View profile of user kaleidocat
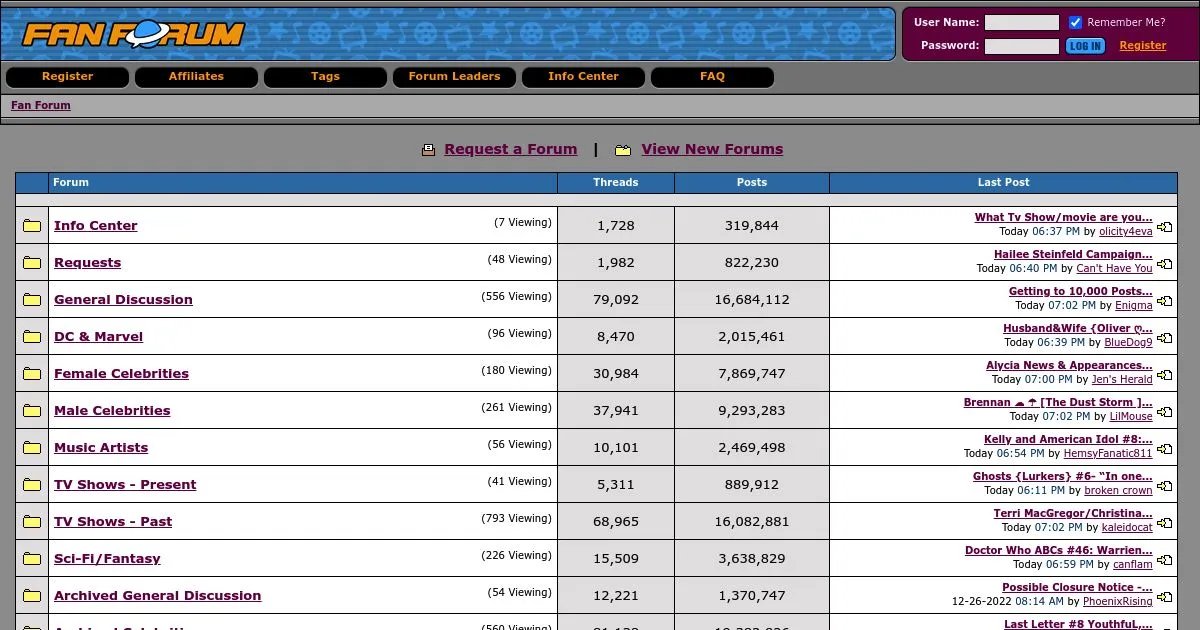The height and width of the screenshot is (630, 1200). pyautogui.click(x=1127, y=528)
